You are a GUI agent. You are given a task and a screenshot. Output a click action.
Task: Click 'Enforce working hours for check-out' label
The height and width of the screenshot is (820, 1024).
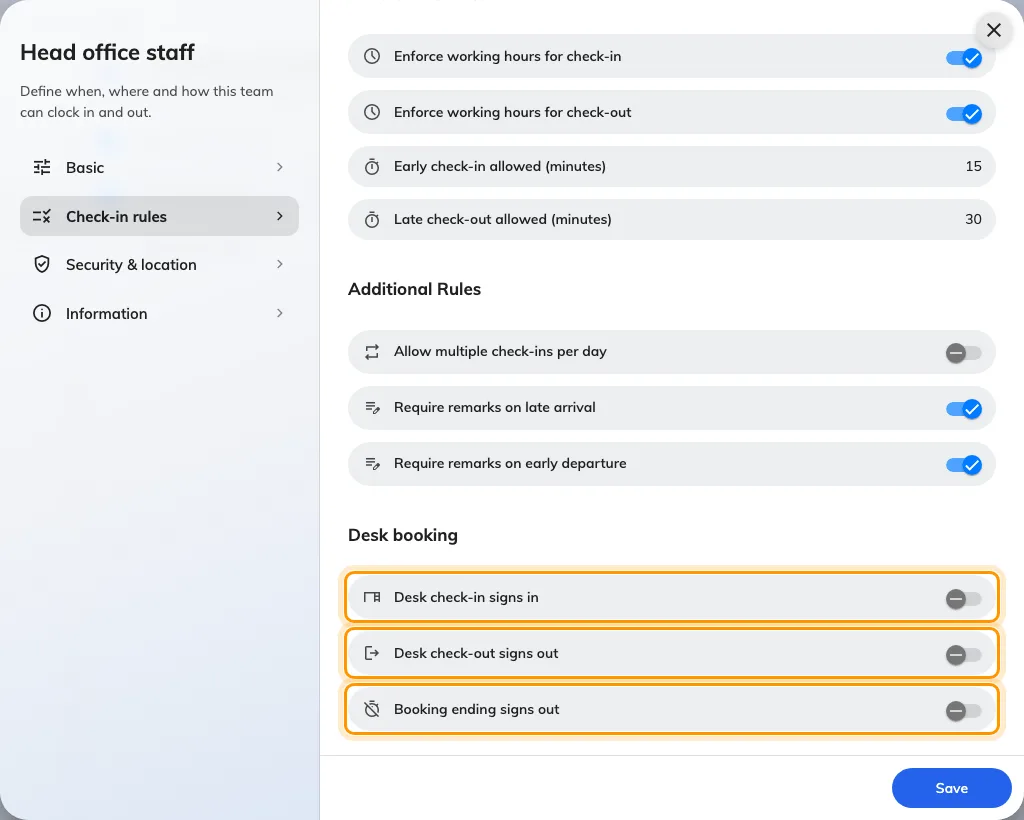(x=513, y=112)
